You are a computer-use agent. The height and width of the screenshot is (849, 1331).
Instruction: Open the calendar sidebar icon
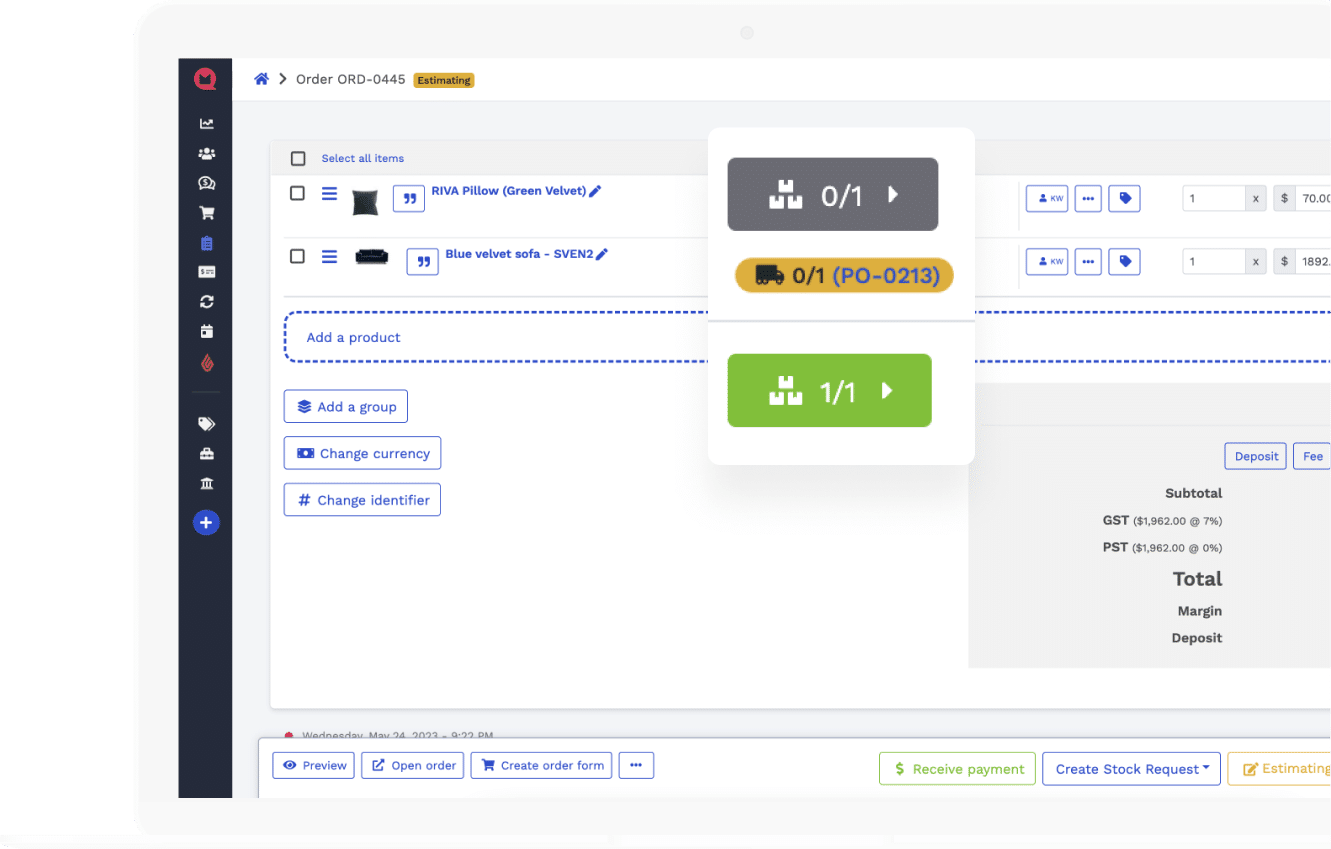206,331
